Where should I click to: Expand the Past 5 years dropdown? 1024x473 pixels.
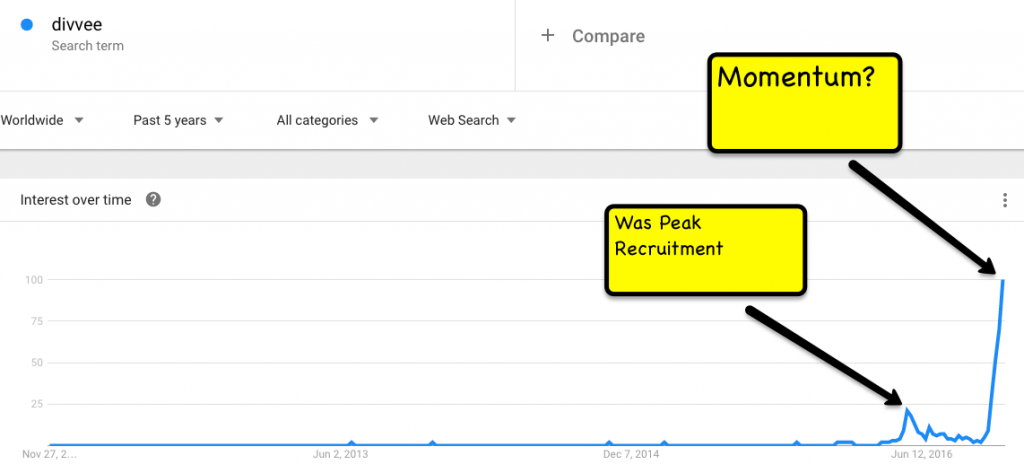[x=178, y=120]
